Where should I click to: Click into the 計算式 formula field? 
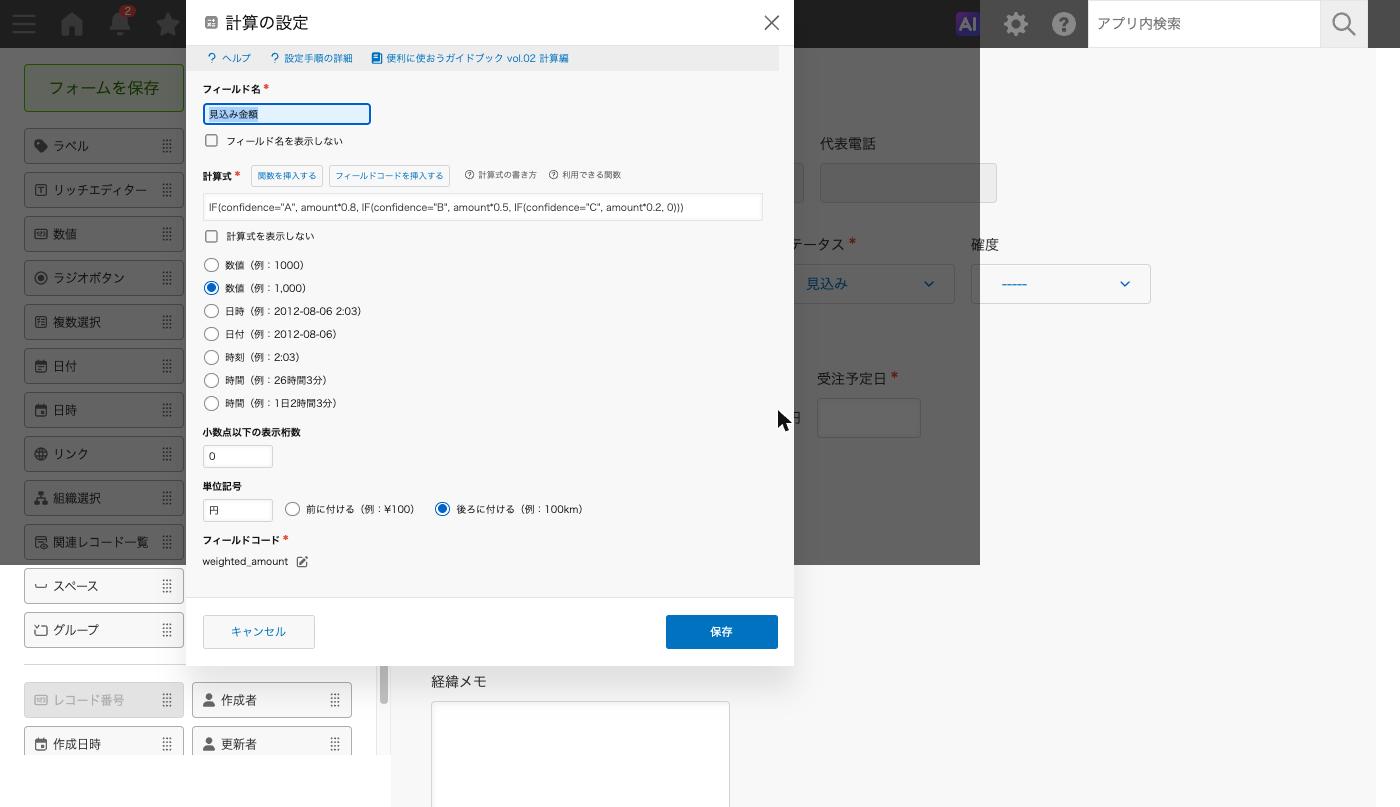pos(483,207)
